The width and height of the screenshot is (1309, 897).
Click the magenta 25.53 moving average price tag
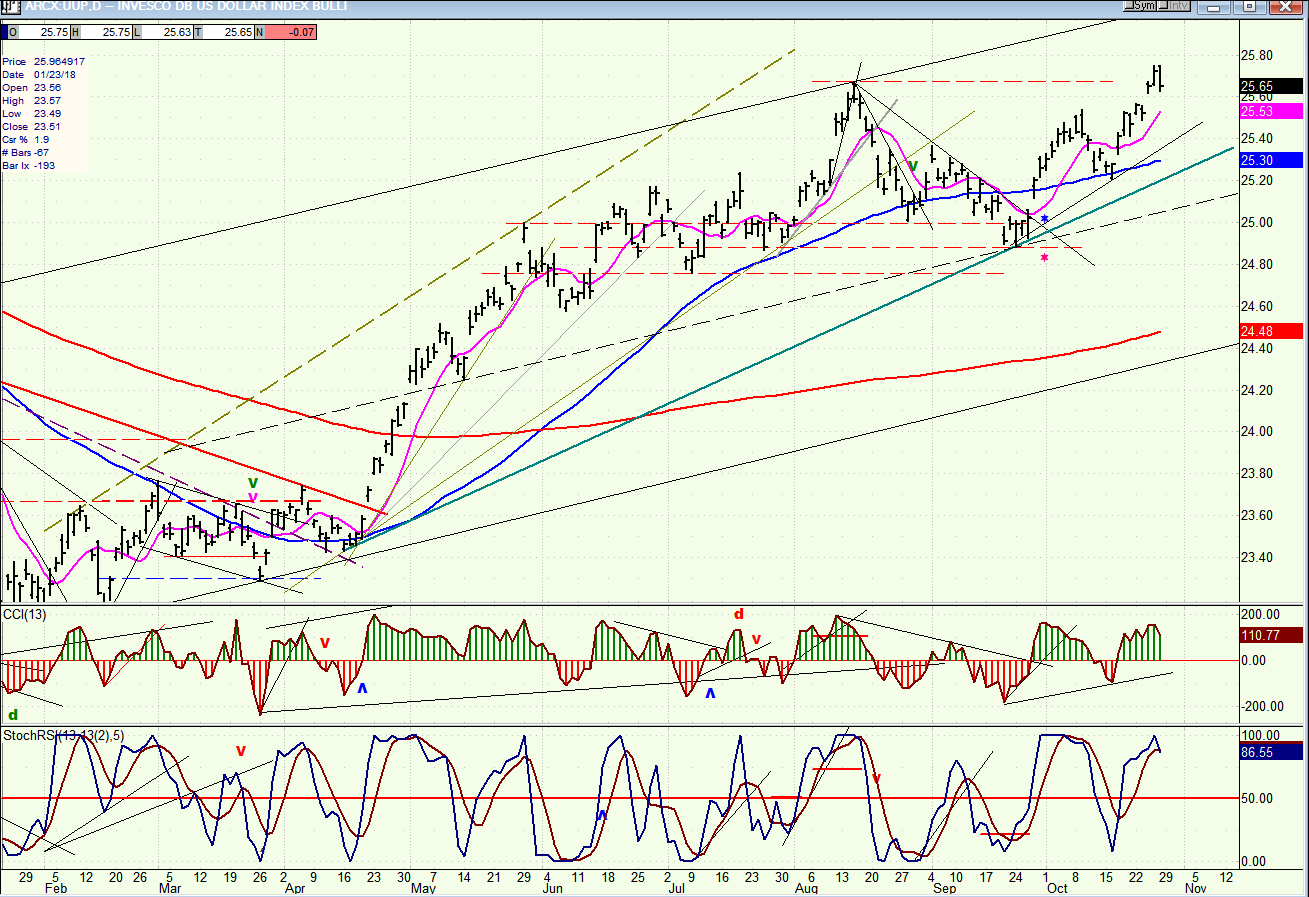tap(1270, 111)
